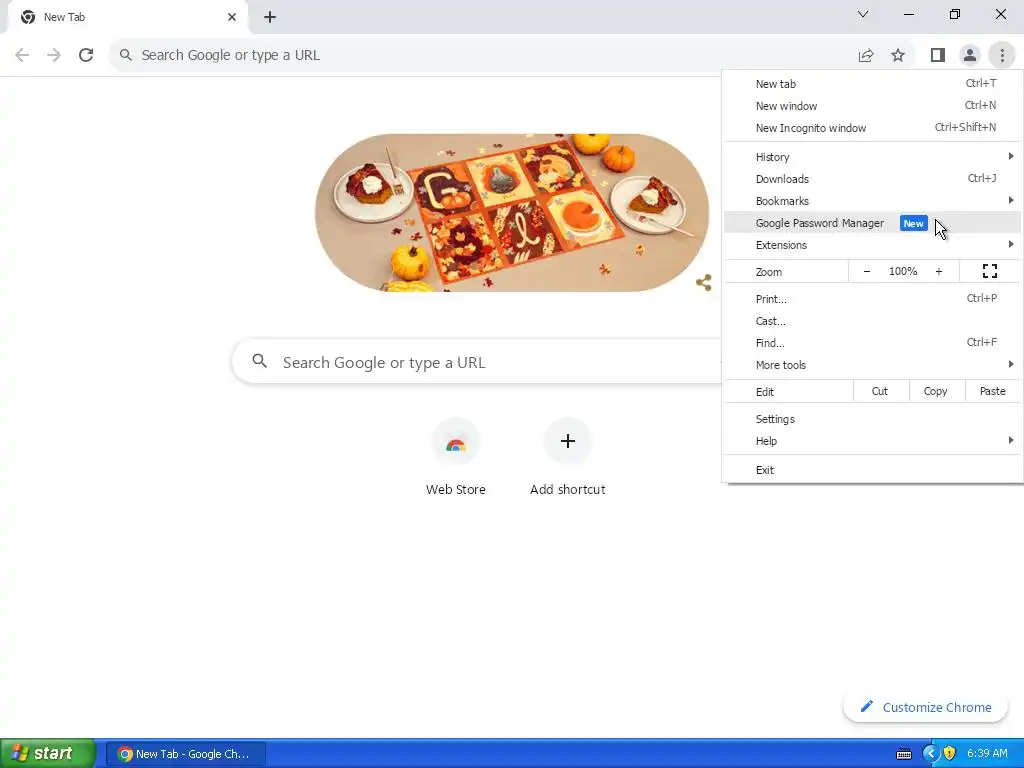Click the 100% zoom value
Screen dimensions: 1024x768
pyautogui.click(x=903, y=271)
